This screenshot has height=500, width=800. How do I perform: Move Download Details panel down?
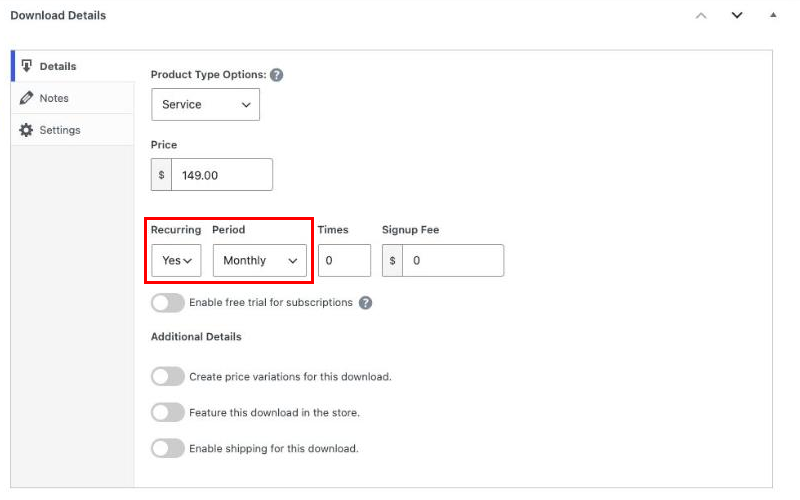[x=737, y=15]
